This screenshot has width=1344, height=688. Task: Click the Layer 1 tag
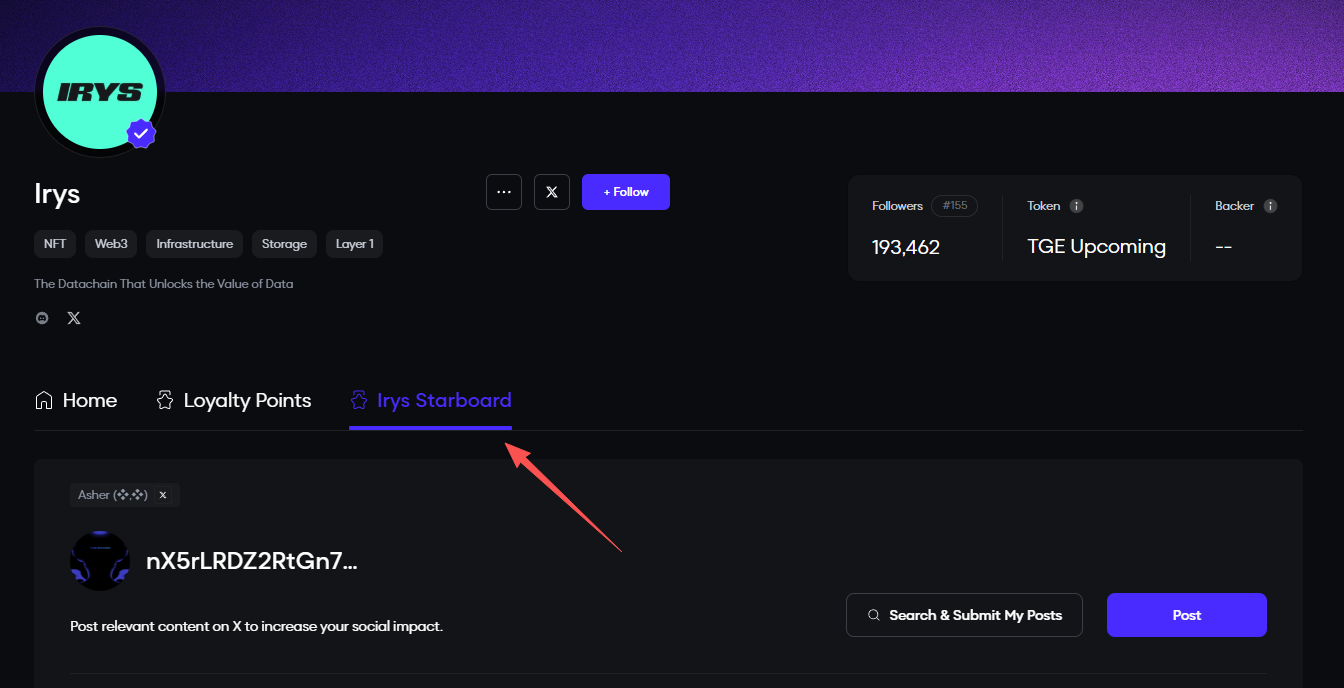[354, 244]
